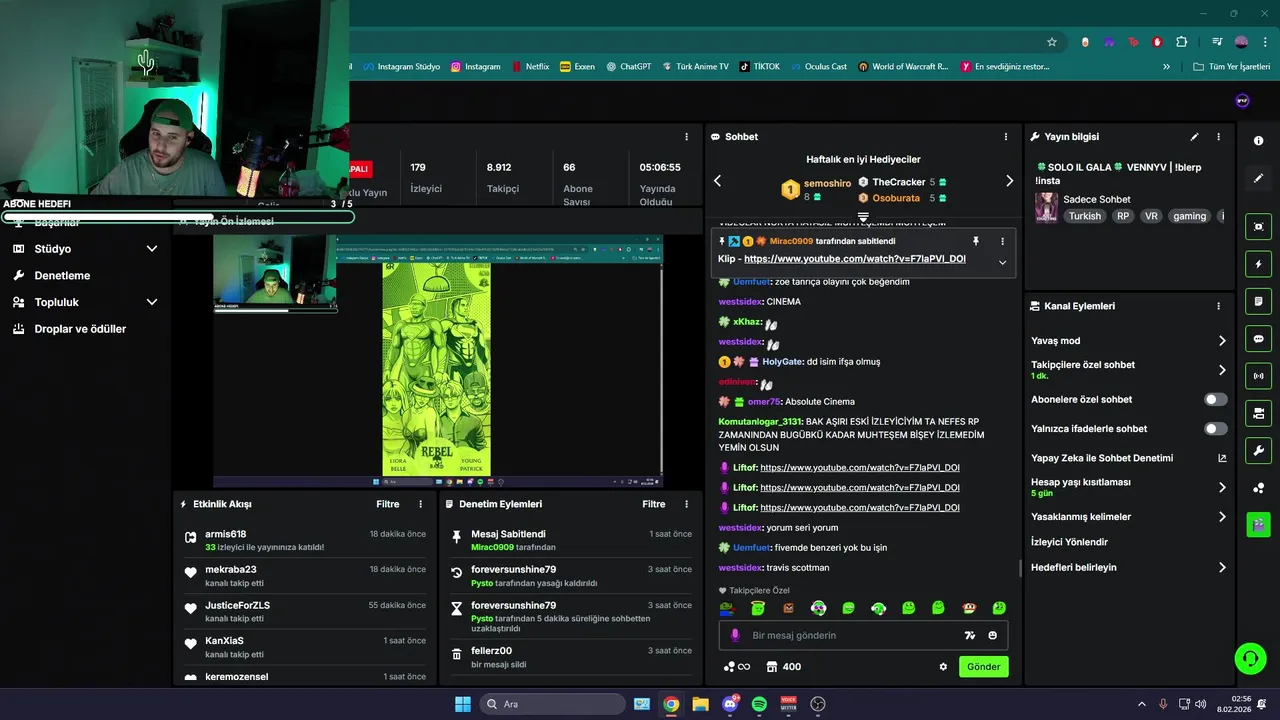Viewport: 1280px width, 720px height.
Task: Open YouTube link in pinned message
Action: 855,259
